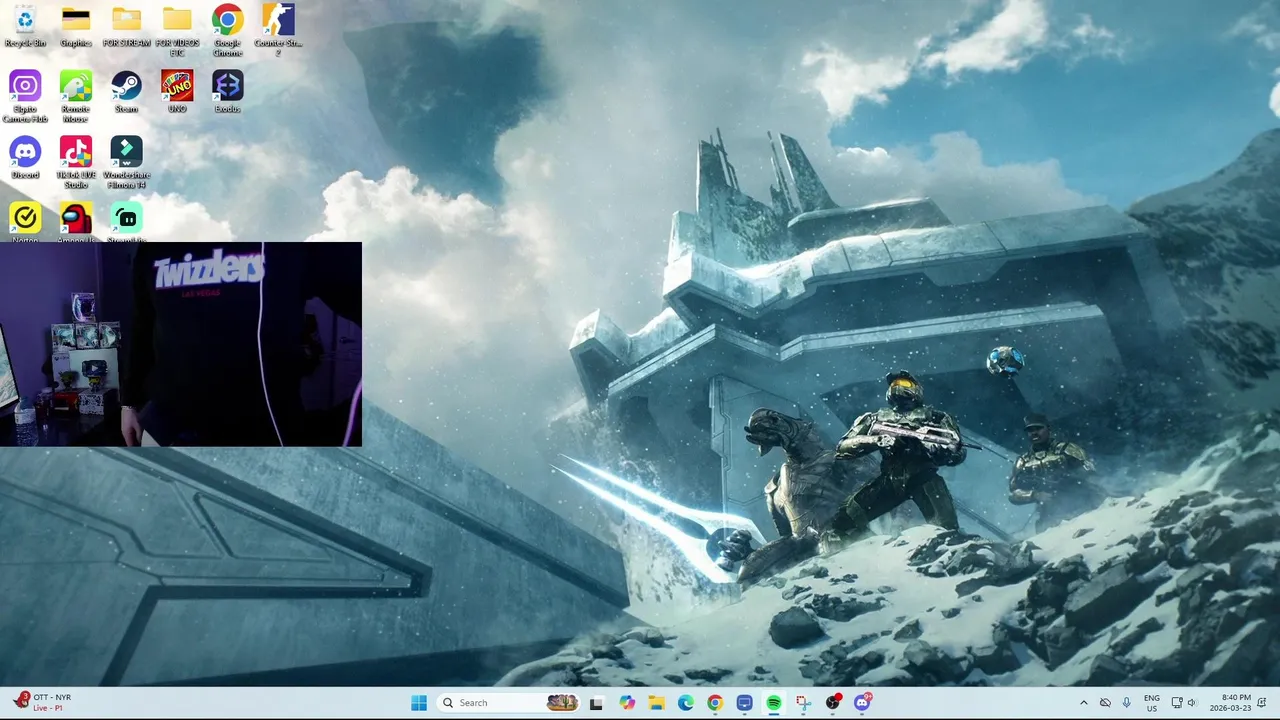Open the notification bell in tray

tap(1264, 703)
